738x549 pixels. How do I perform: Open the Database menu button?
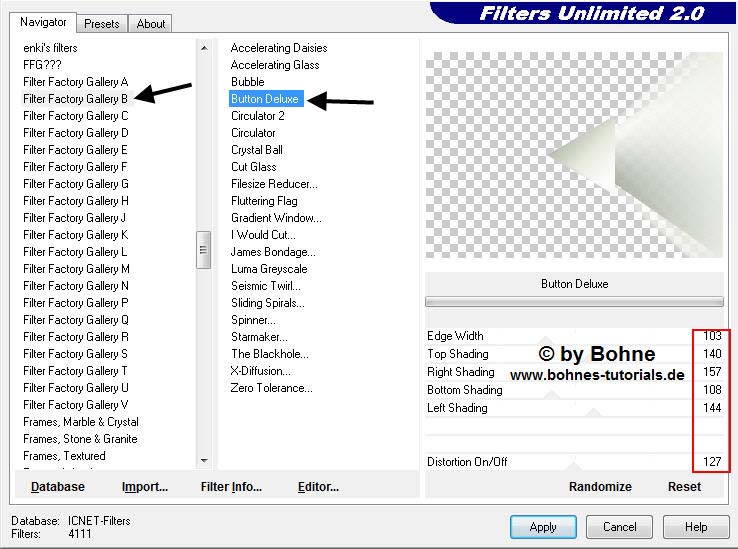(57, 487)
